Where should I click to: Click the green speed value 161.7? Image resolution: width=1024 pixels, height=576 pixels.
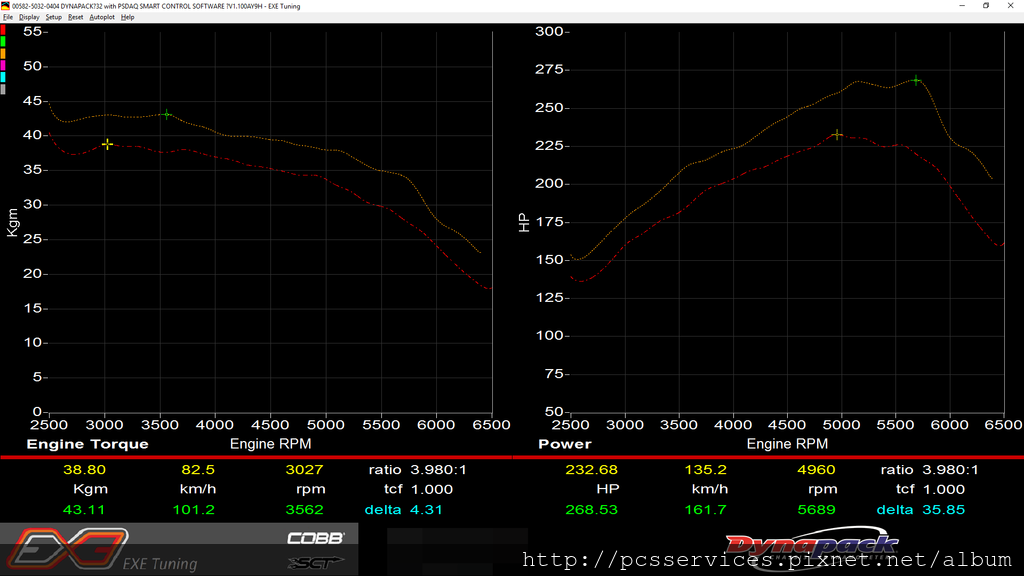705,509
